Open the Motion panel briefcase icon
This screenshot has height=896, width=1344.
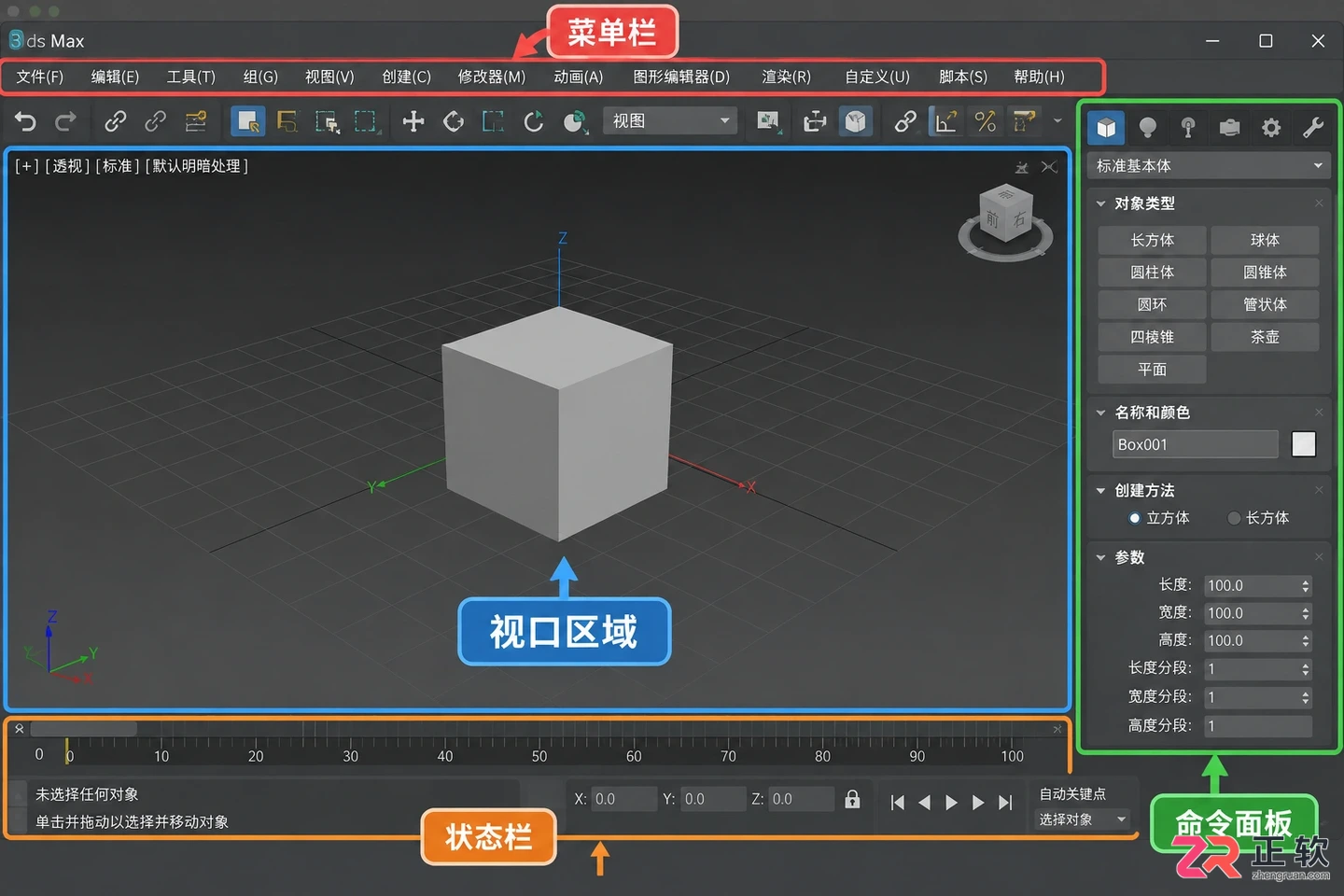click(x=1230, y=127)
